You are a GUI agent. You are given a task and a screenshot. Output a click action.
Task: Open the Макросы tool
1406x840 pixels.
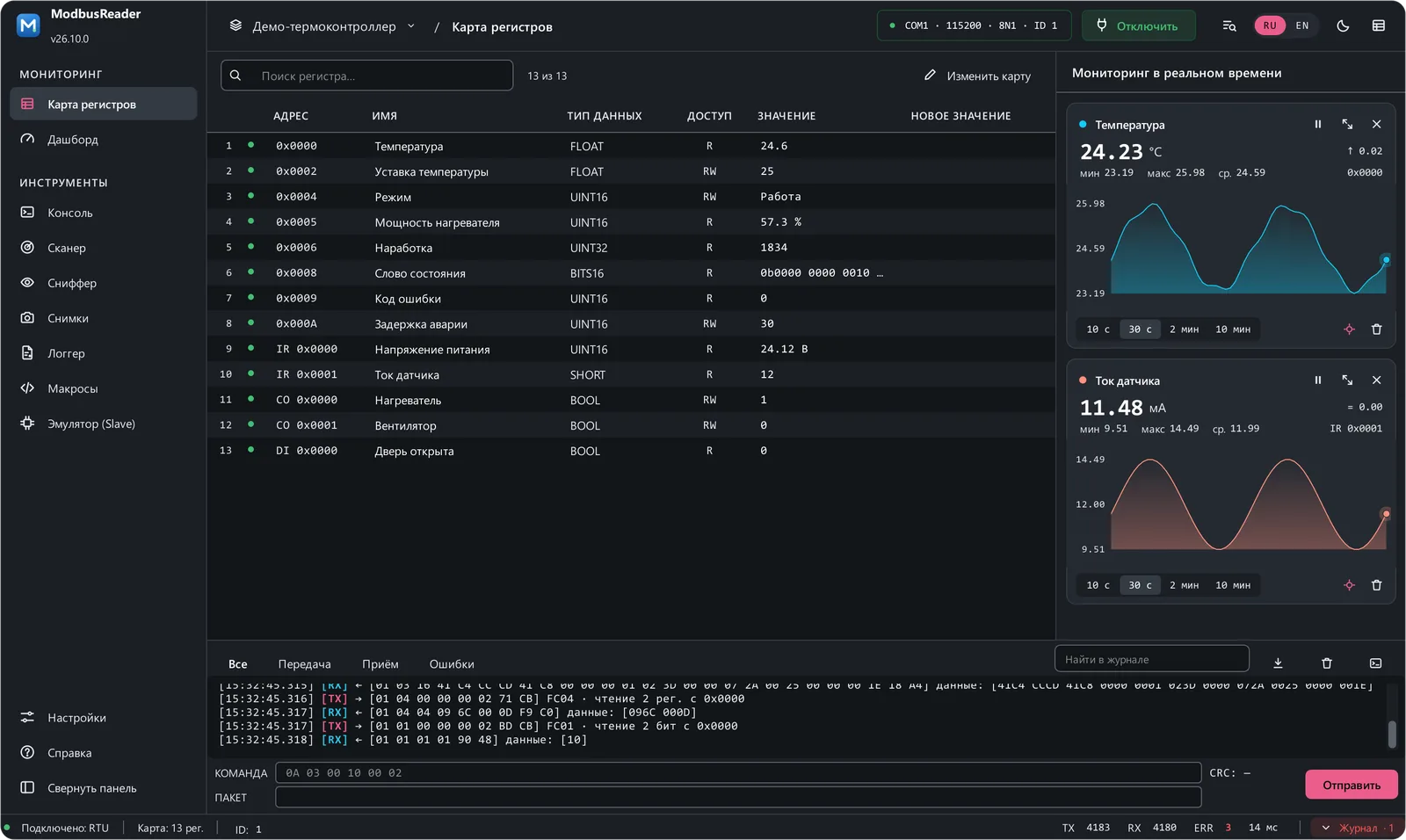pyautogui.click(x=103, y=388)
